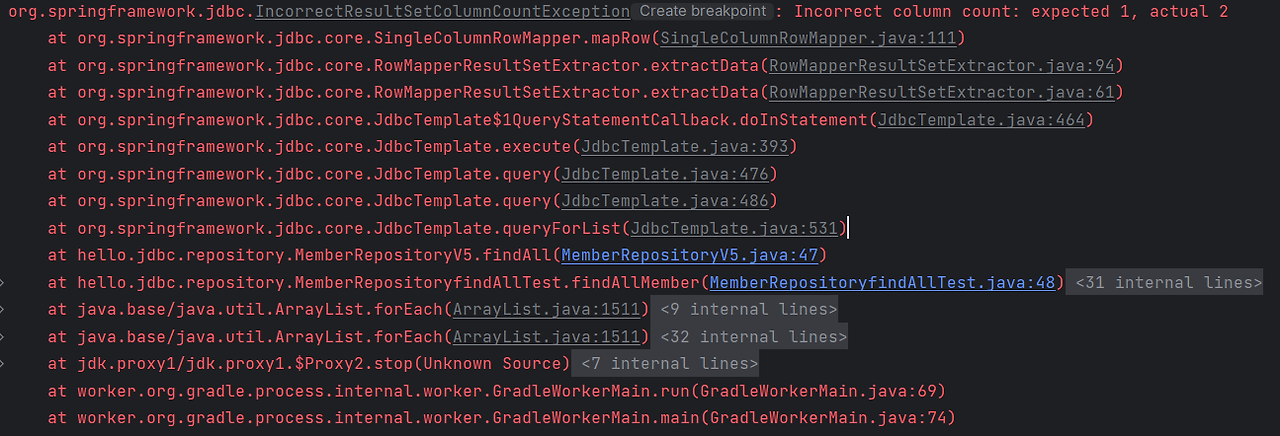Screen dimensions: 1280x436
Task: Expand the 32 internal lines fold
Action: point(749,336)
